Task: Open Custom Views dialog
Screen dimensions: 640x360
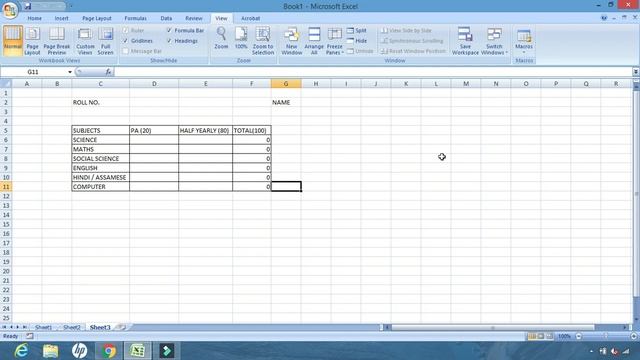Action: (85, 40)
